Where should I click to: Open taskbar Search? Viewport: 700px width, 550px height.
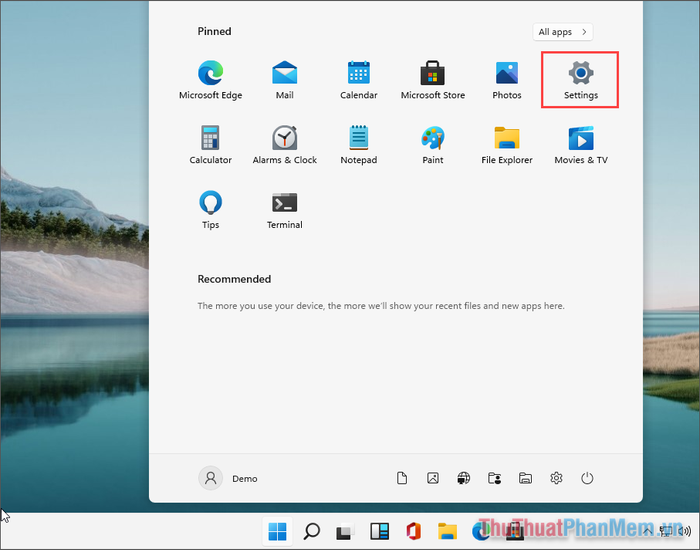point(311,531)
